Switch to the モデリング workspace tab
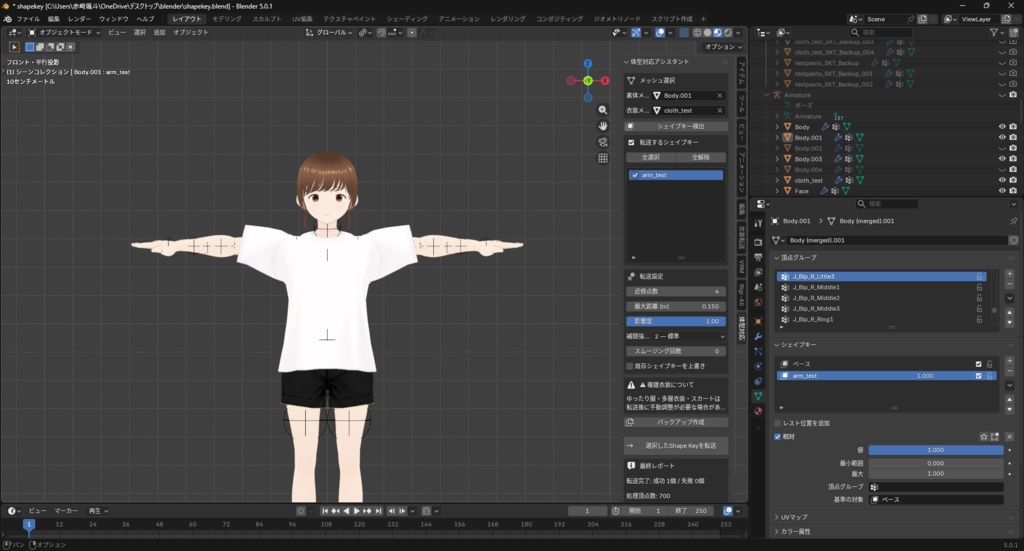 coord(227,19)
